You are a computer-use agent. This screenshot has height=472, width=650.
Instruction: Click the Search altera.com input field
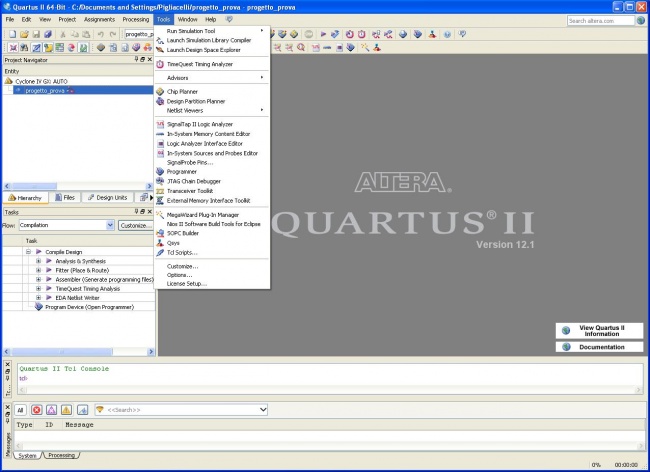[x=600, y=21]
